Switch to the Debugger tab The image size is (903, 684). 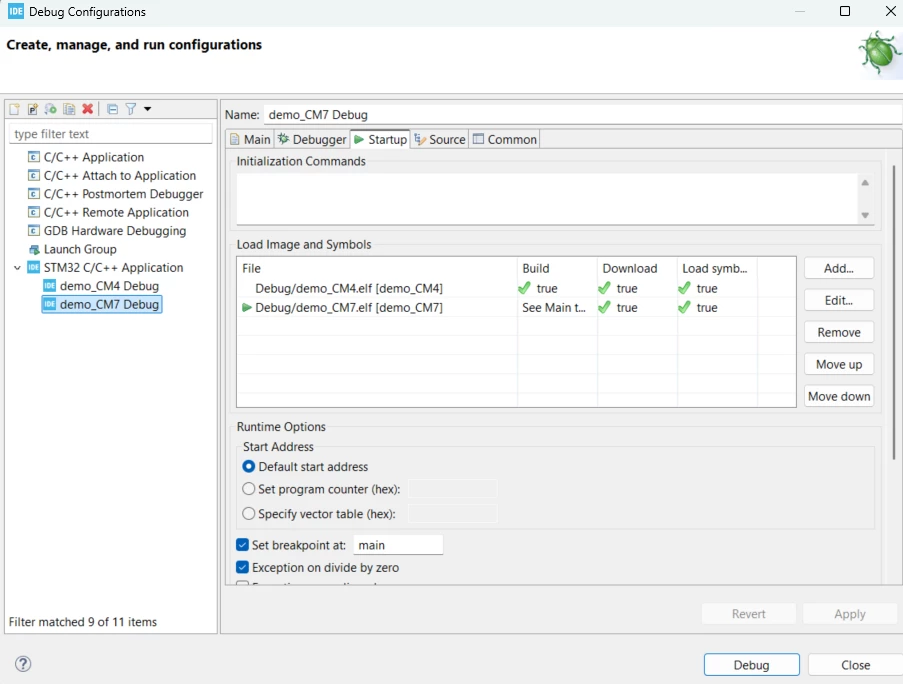pyautogui.click(x=312, y=139)
